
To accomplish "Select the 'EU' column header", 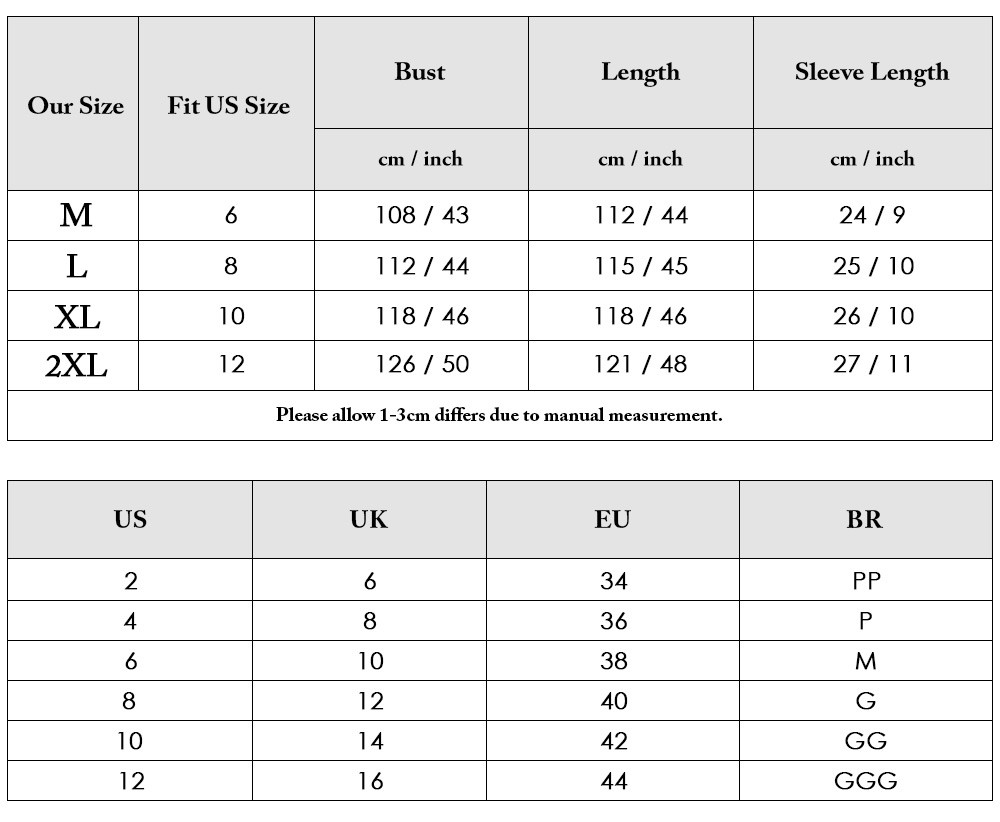I will (612, 519).
